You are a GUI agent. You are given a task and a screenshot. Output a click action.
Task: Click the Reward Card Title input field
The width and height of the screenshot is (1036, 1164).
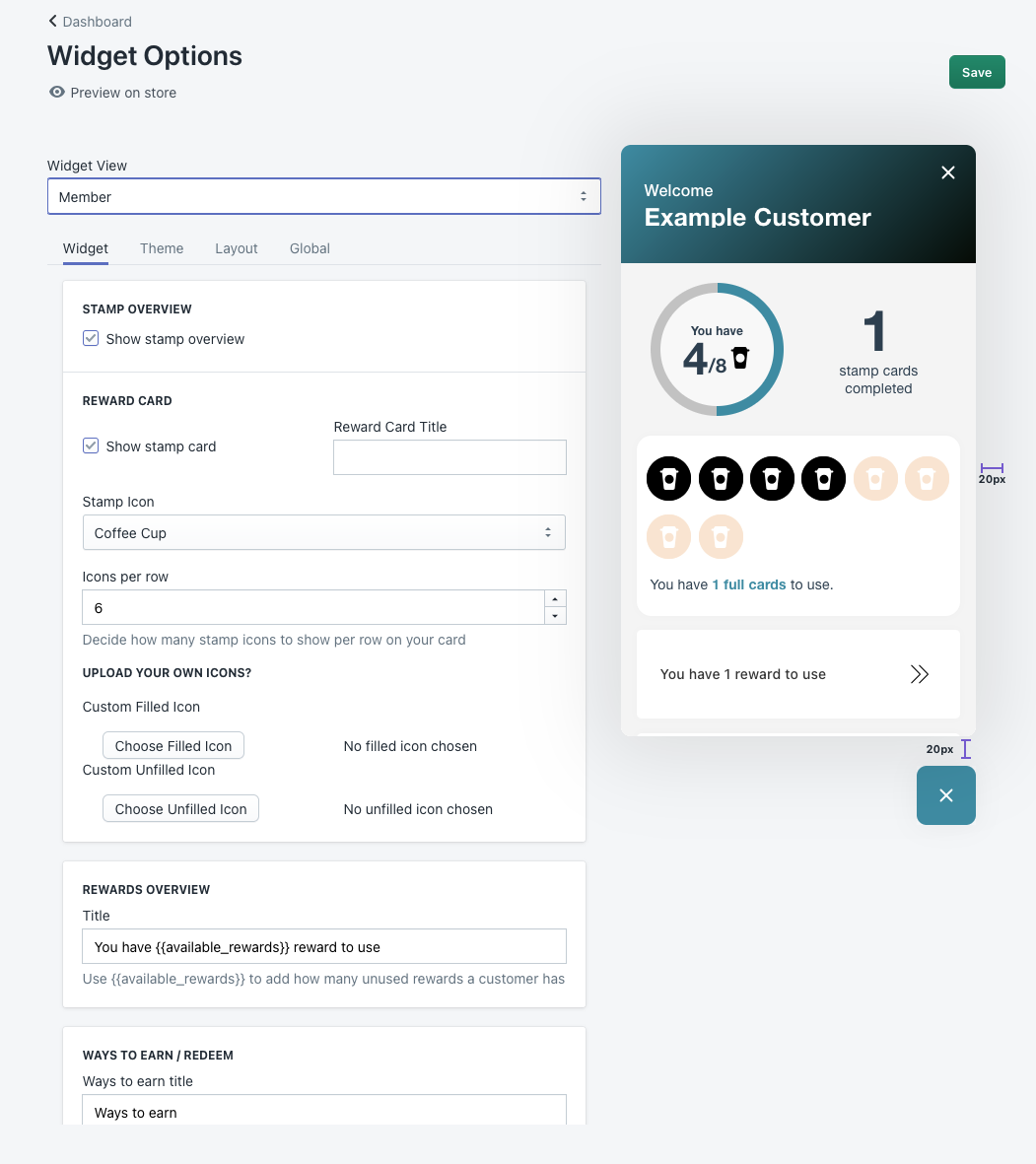coord(449,457)
